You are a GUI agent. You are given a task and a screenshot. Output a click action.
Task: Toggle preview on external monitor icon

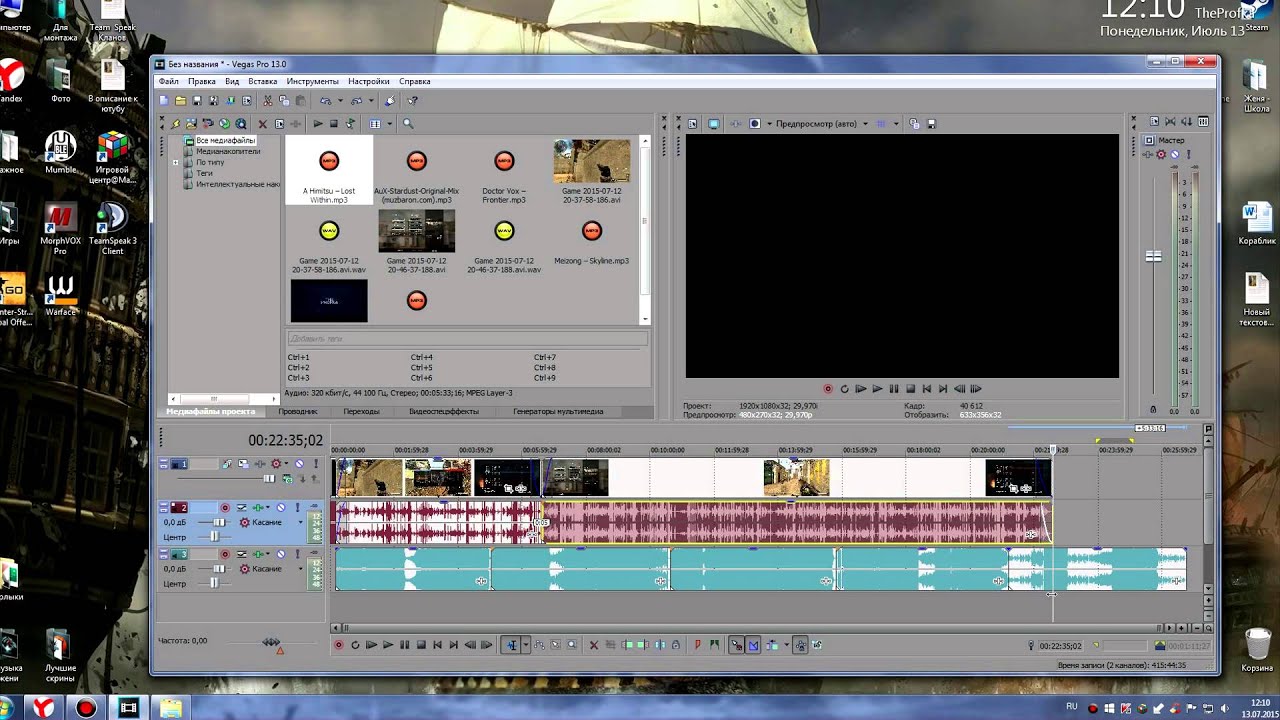tap(713, 124)
